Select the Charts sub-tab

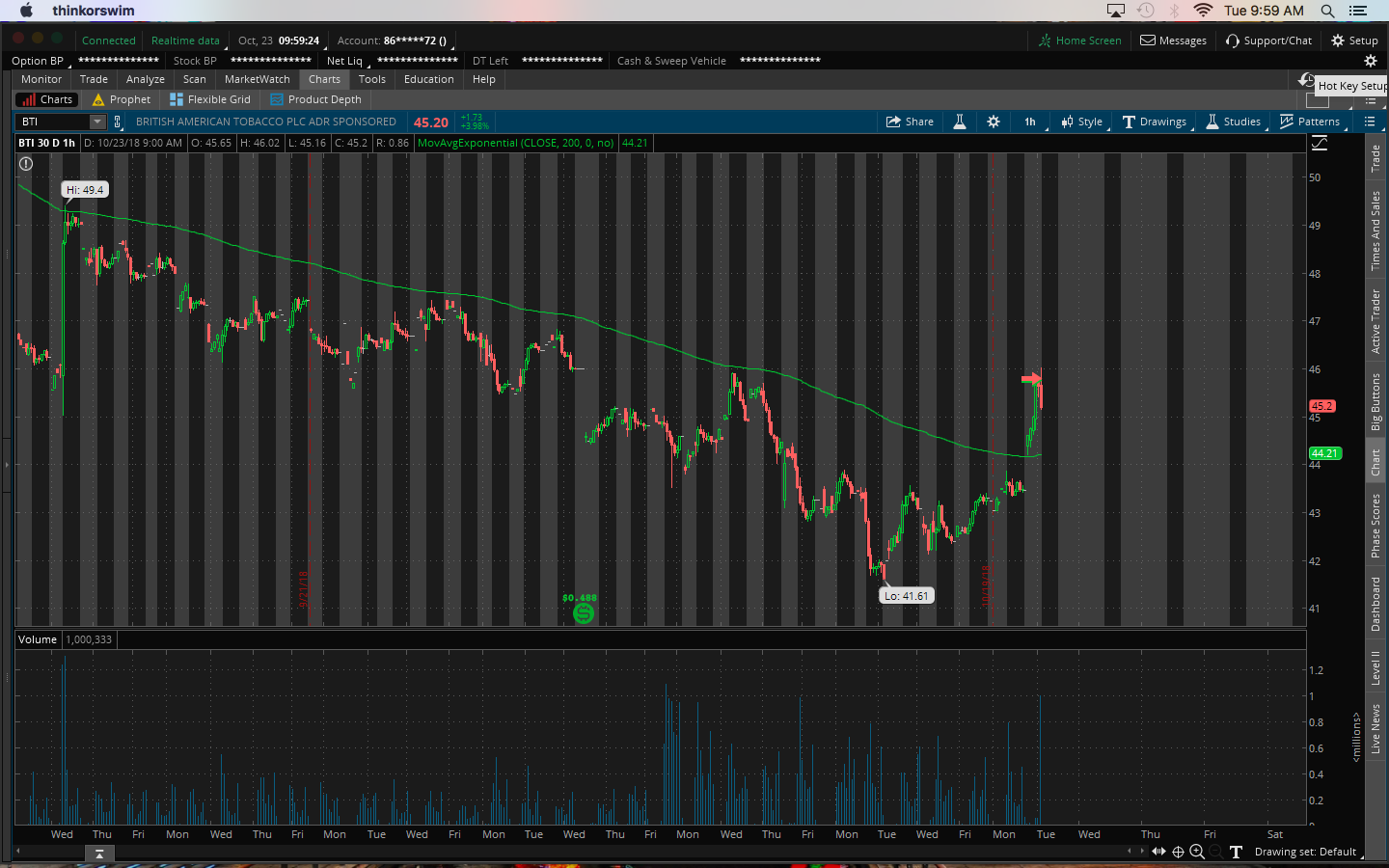coord(46,99)
